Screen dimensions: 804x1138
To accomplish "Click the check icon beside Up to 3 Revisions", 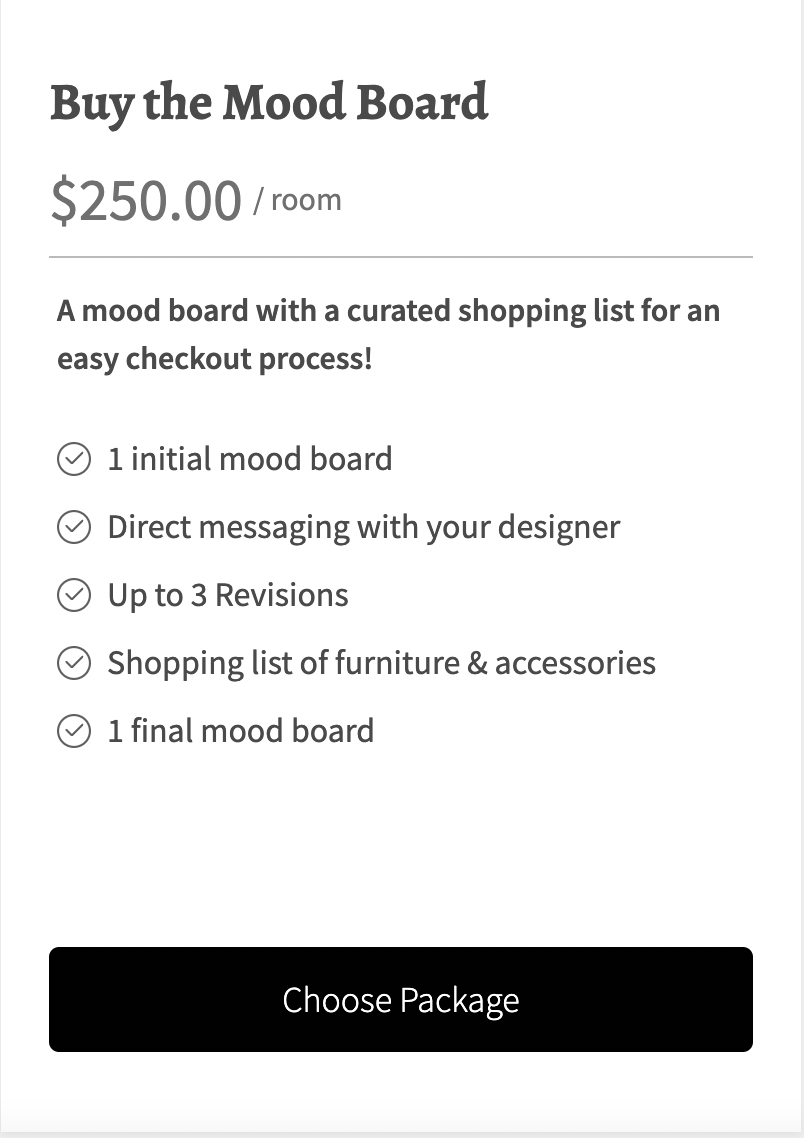I will [73, 595].
